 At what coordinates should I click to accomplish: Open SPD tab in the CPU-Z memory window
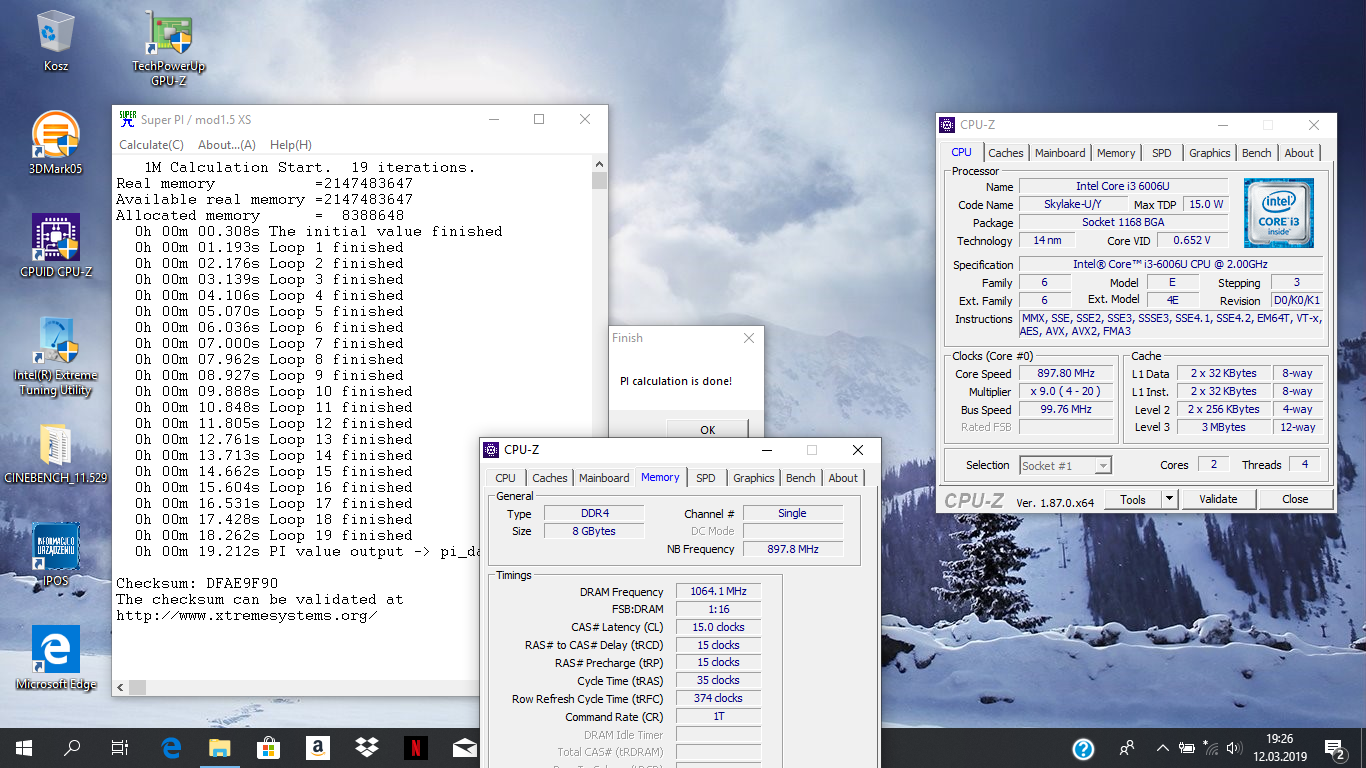(x=706, y=478)
